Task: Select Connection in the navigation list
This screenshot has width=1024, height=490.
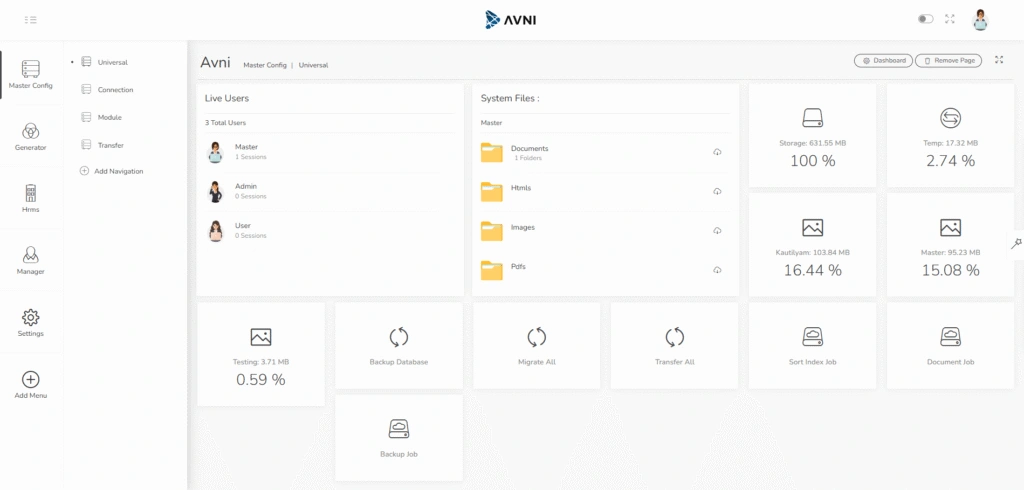Action: click(x=115, y=90)
